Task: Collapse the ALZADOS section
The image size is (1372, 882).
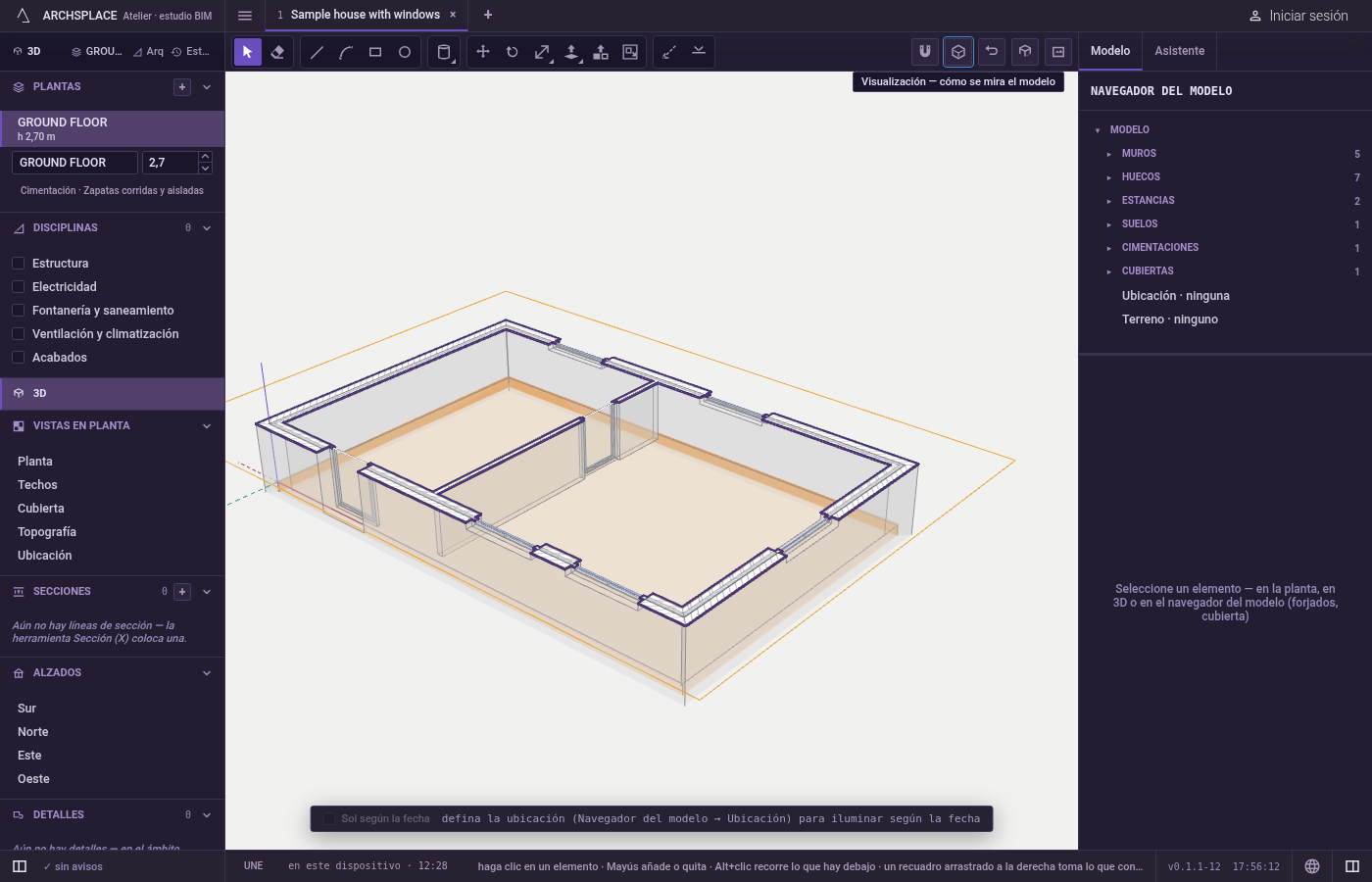Action: point(207,673)
